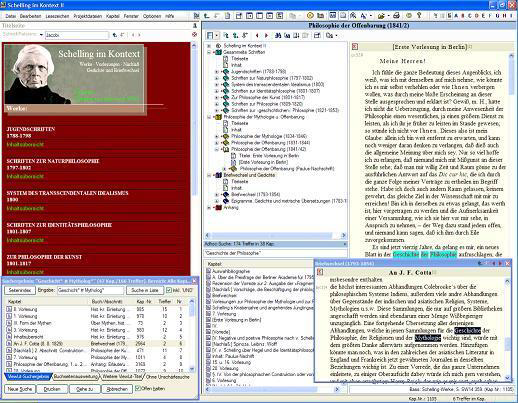
Task: Jump to letter C in alphabet toolbar
Action: coord(470,16)
